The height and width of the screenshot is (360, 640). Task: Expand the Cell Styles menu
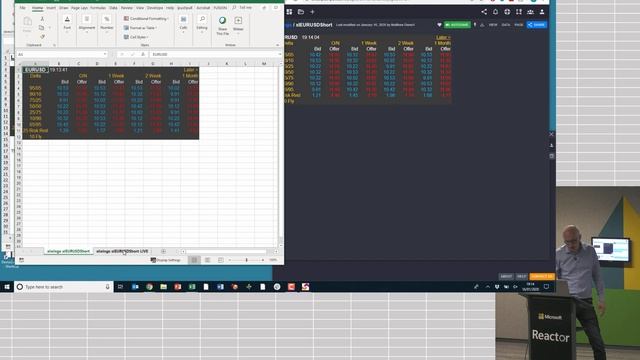(136, 37)
